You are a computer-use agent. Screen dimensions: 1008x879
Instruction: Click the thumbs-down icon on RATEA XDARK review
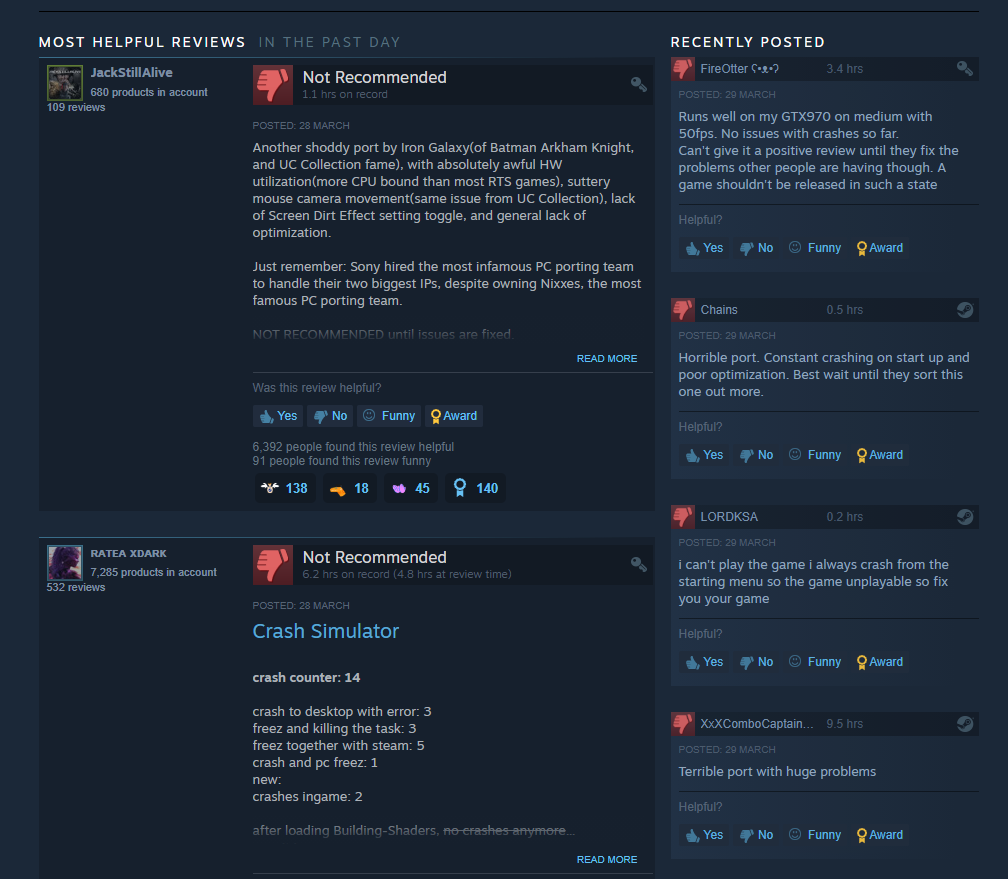tap(273, 565)
